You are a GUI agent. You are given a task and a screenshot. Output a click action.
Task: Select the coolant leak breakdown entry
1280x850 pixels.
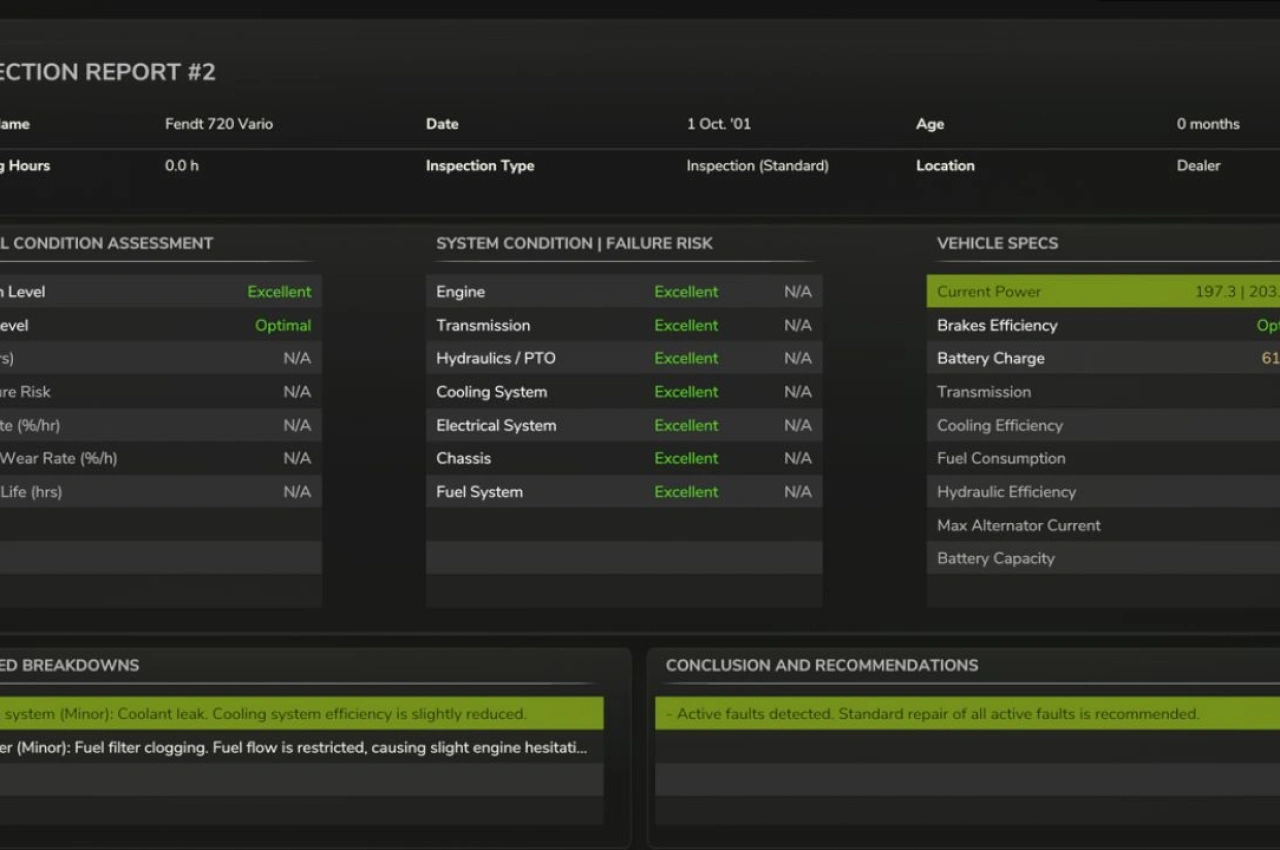pyautogui.click(x=300, y=714)
